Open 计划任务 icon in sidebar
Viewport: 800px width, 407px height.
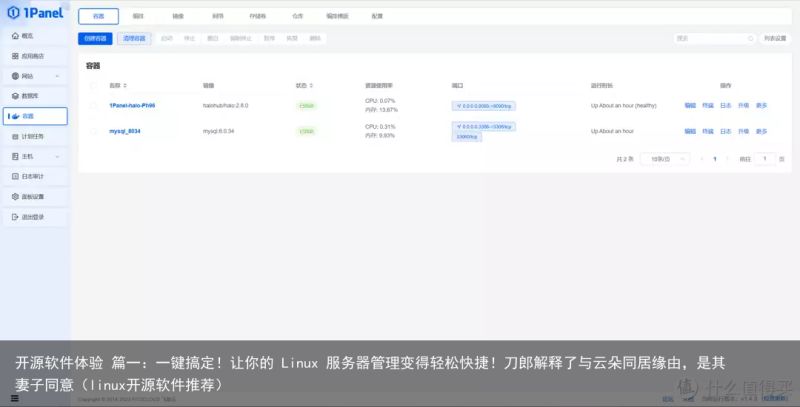pyautogui.click(x=15, y=137)
